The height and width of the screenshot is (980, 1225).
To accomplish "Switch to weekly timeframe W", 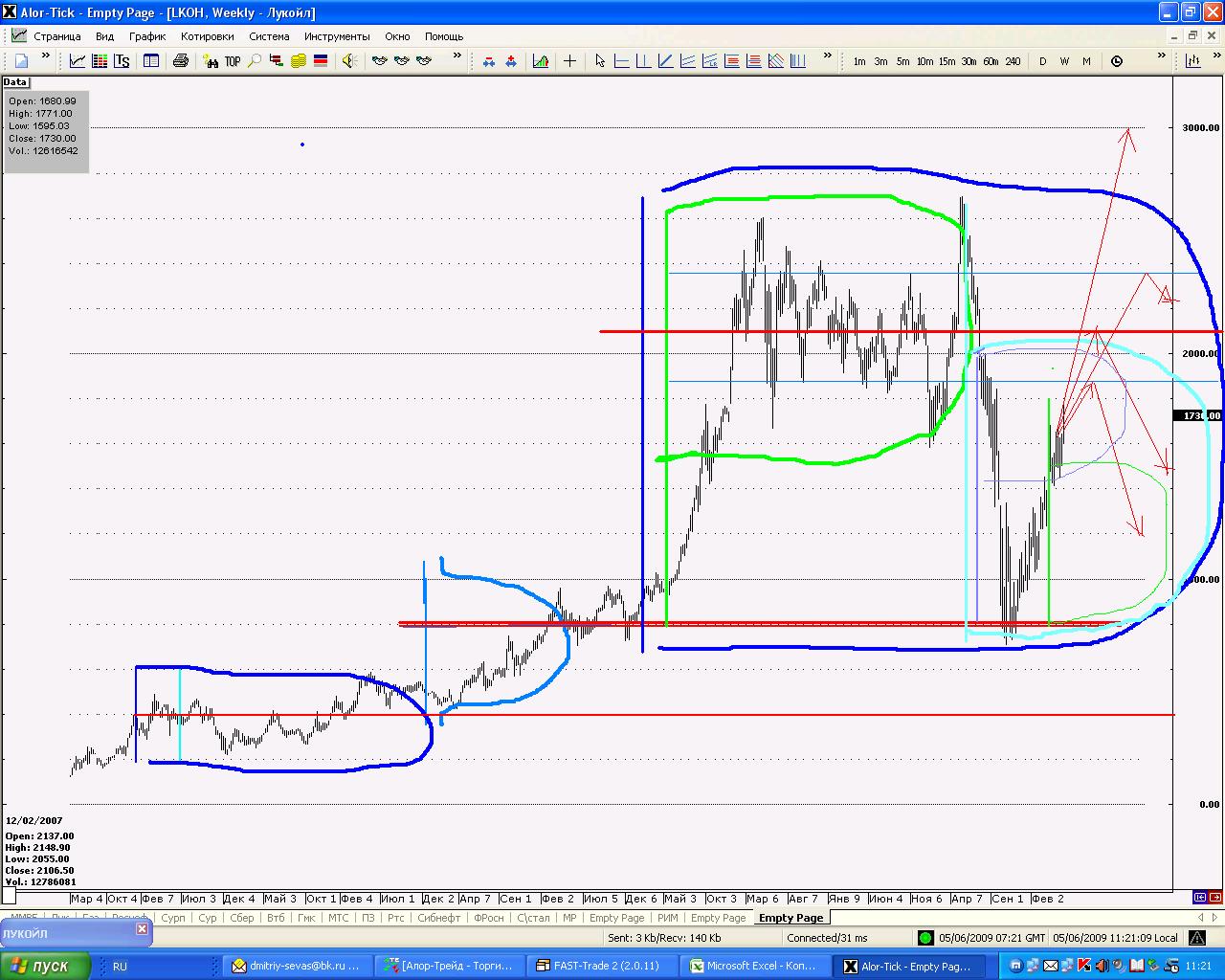I will (1064, 61).
